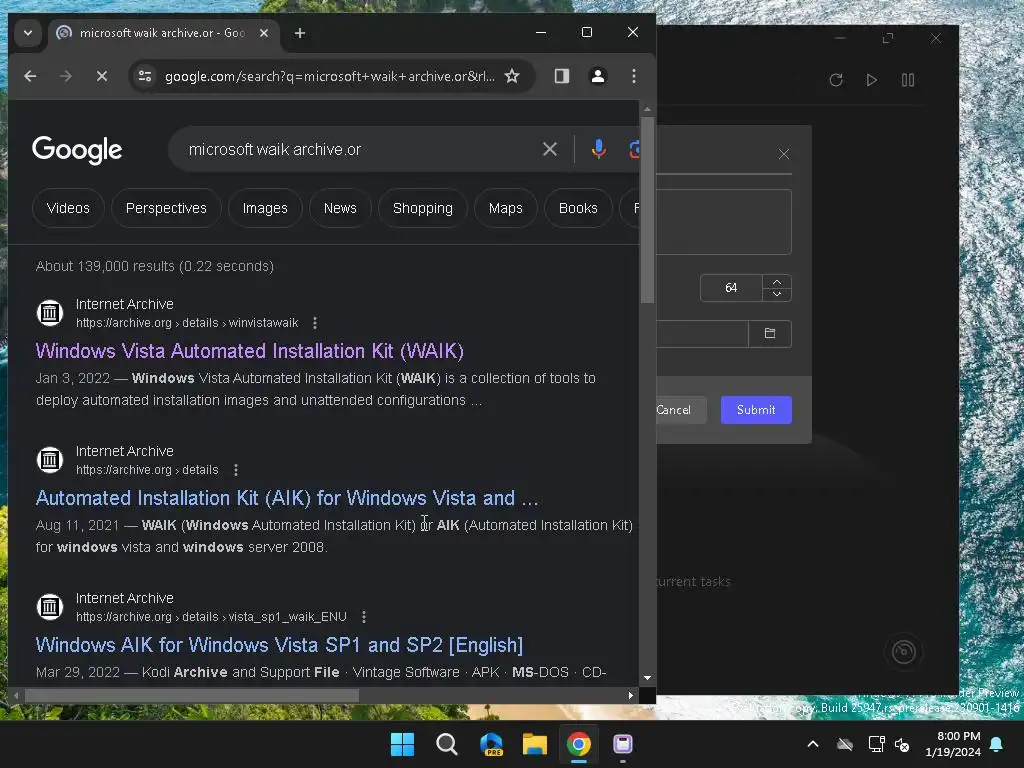Switch to purple app in the taskbar
The width and height of the screenshot is (1024, 768).
(x=623, y=744)
